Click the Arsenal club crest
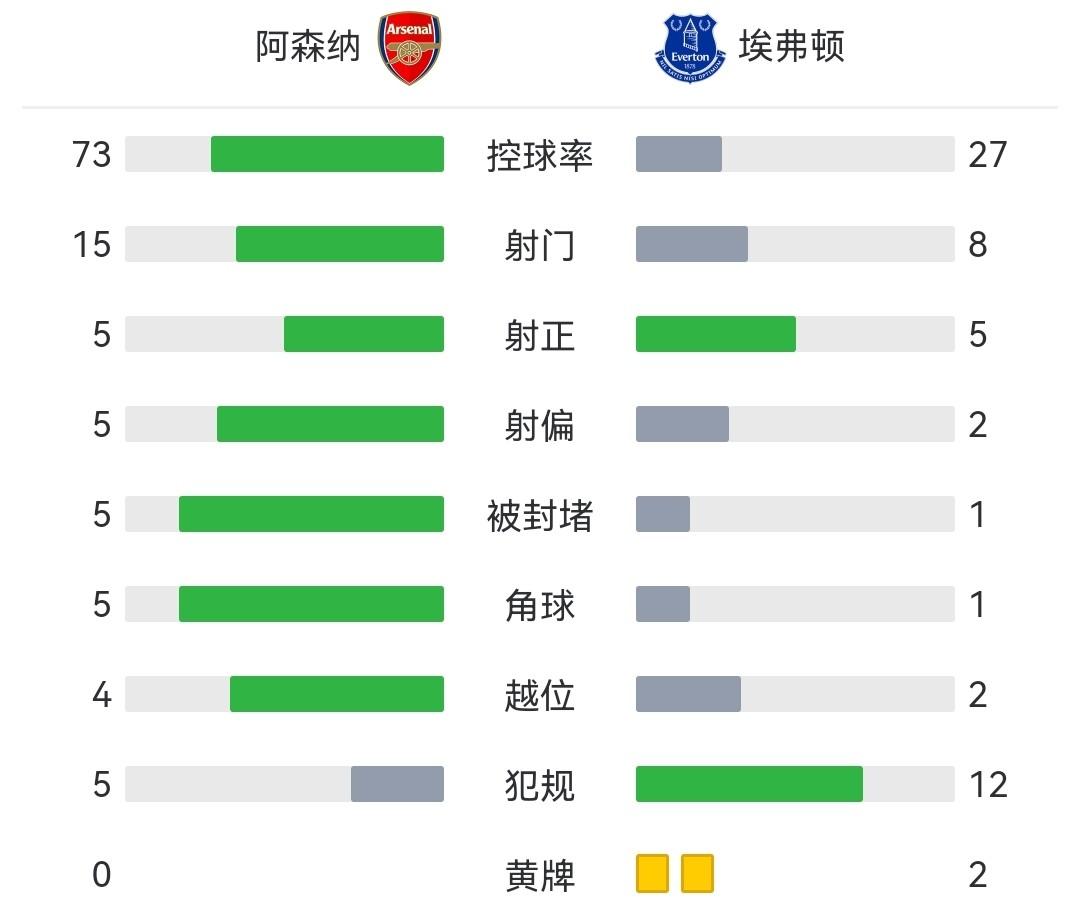Viewport: 1080px width, 911px height. tap(411, 47)
